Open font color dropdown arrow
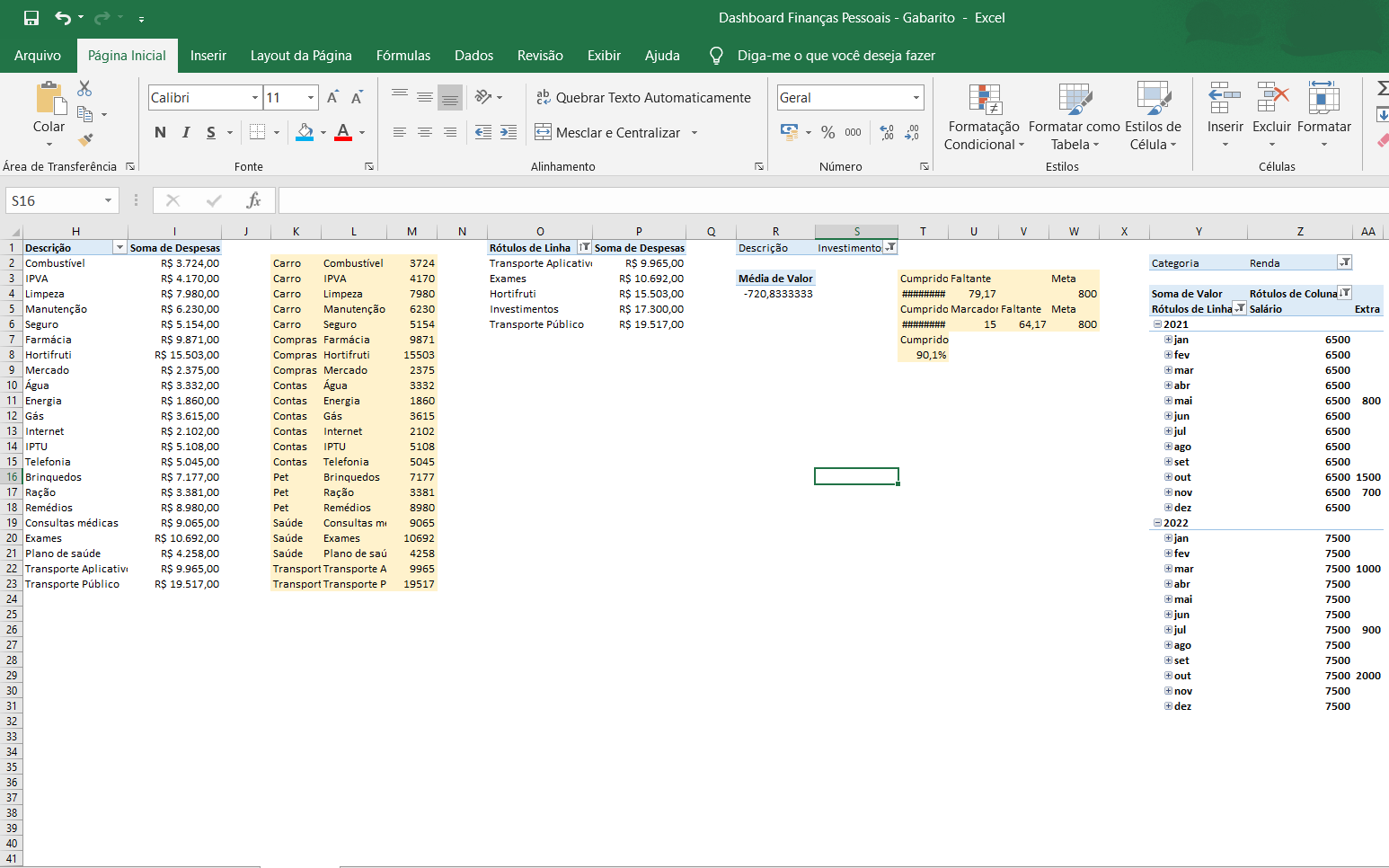This screenshot has width=1389, height=868. point(362,133)
